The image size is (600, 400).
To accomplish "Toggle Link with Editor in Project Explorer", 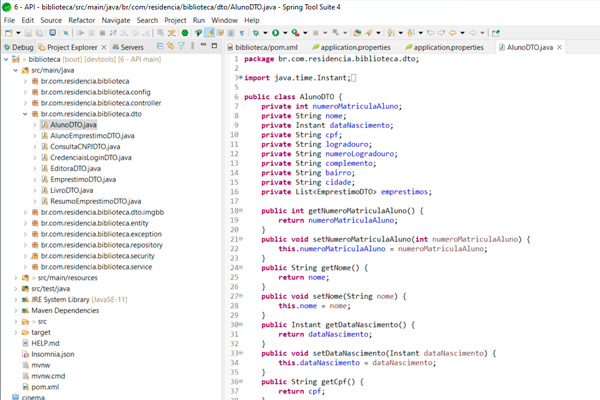I will pos(170,46).
